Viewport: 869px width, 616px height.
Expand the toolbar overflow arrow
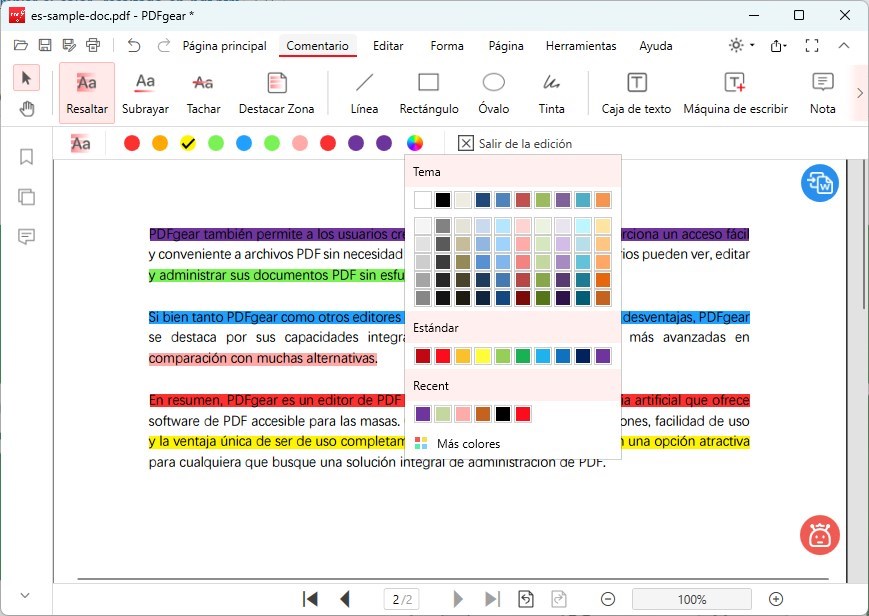(x=859, y=93)
